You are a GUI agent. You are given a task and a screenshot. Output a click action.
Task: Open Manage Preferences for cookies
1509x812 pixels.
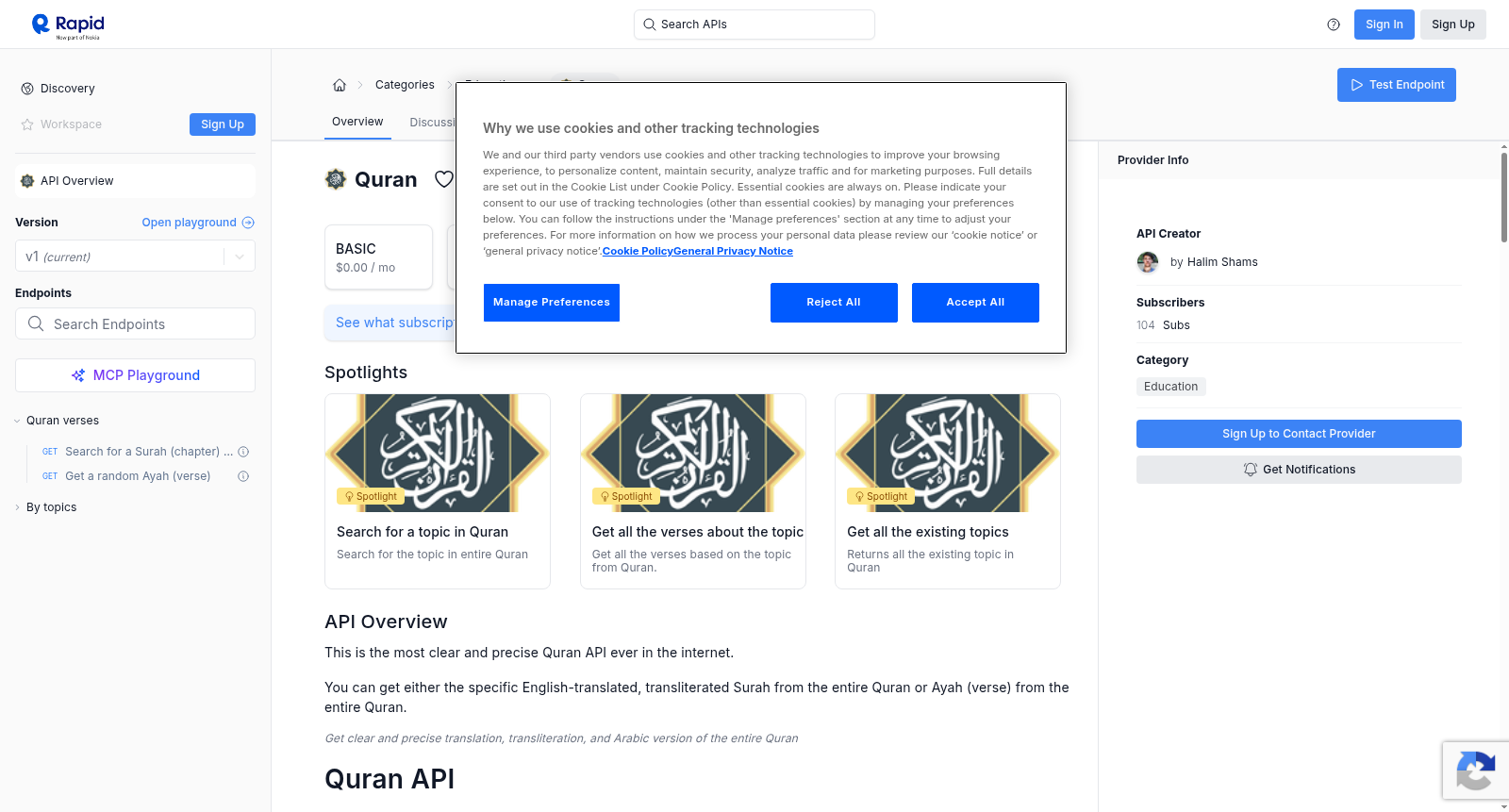tap(552, 303)
